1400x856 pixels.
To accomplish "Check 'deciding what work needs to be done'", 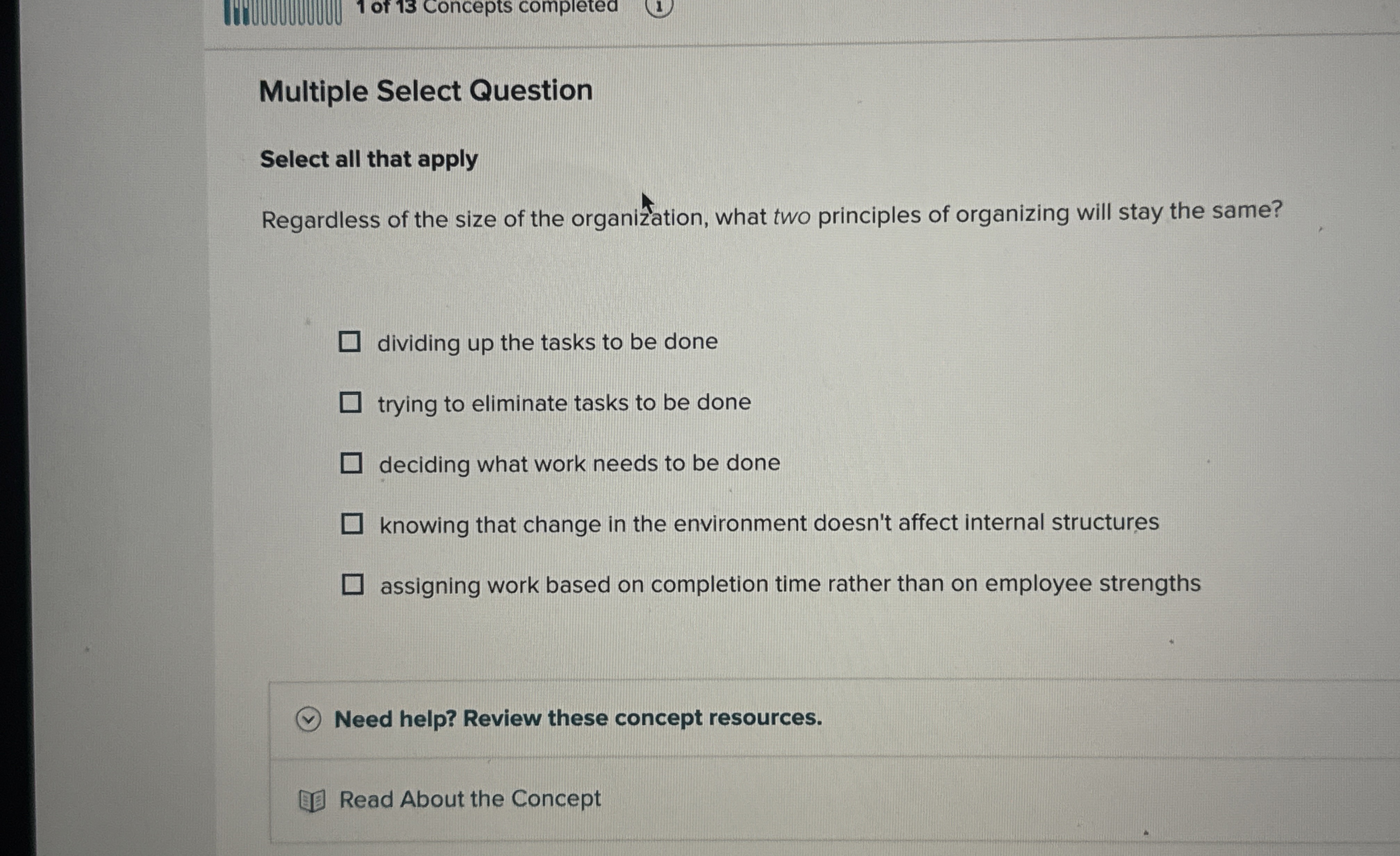I will pyautogui.click(x=351, y=464).
